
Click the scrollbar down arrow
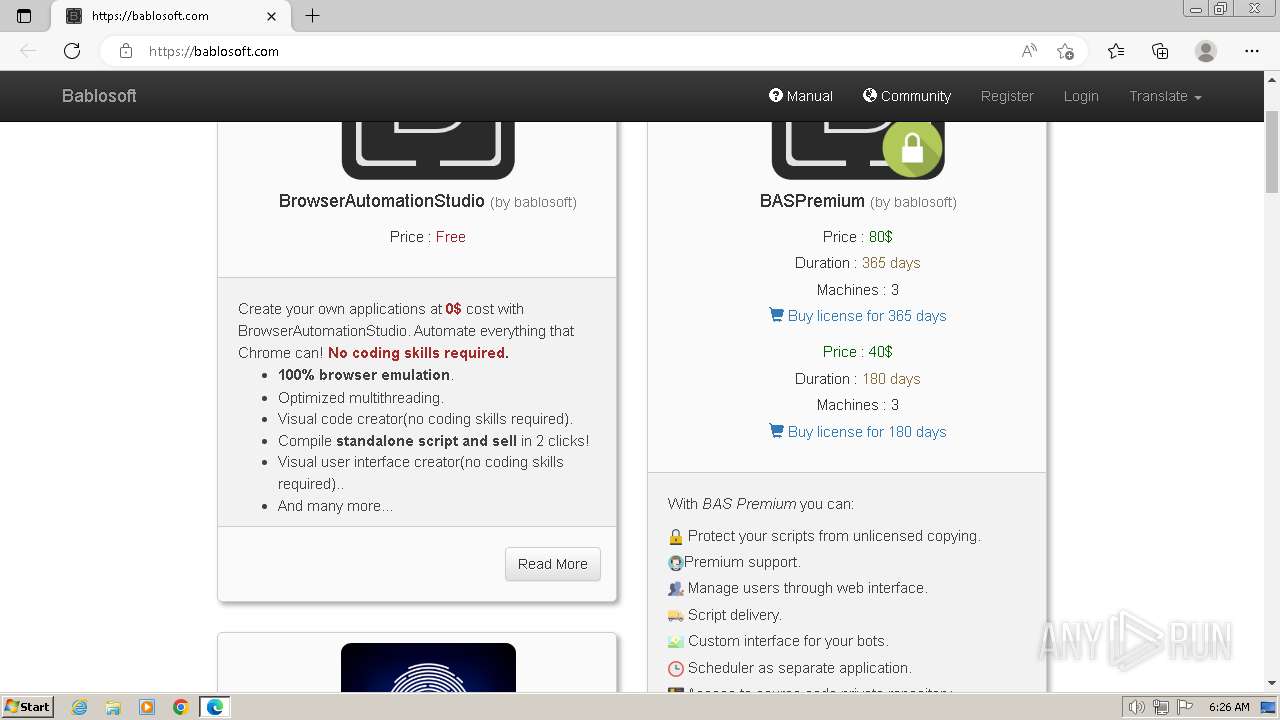point(1272,684)
